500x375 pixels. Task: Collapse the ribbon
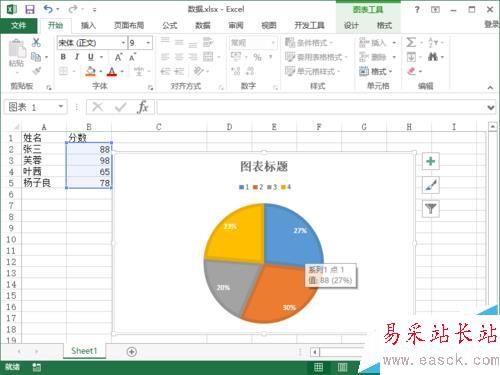(x=490, y=87)
